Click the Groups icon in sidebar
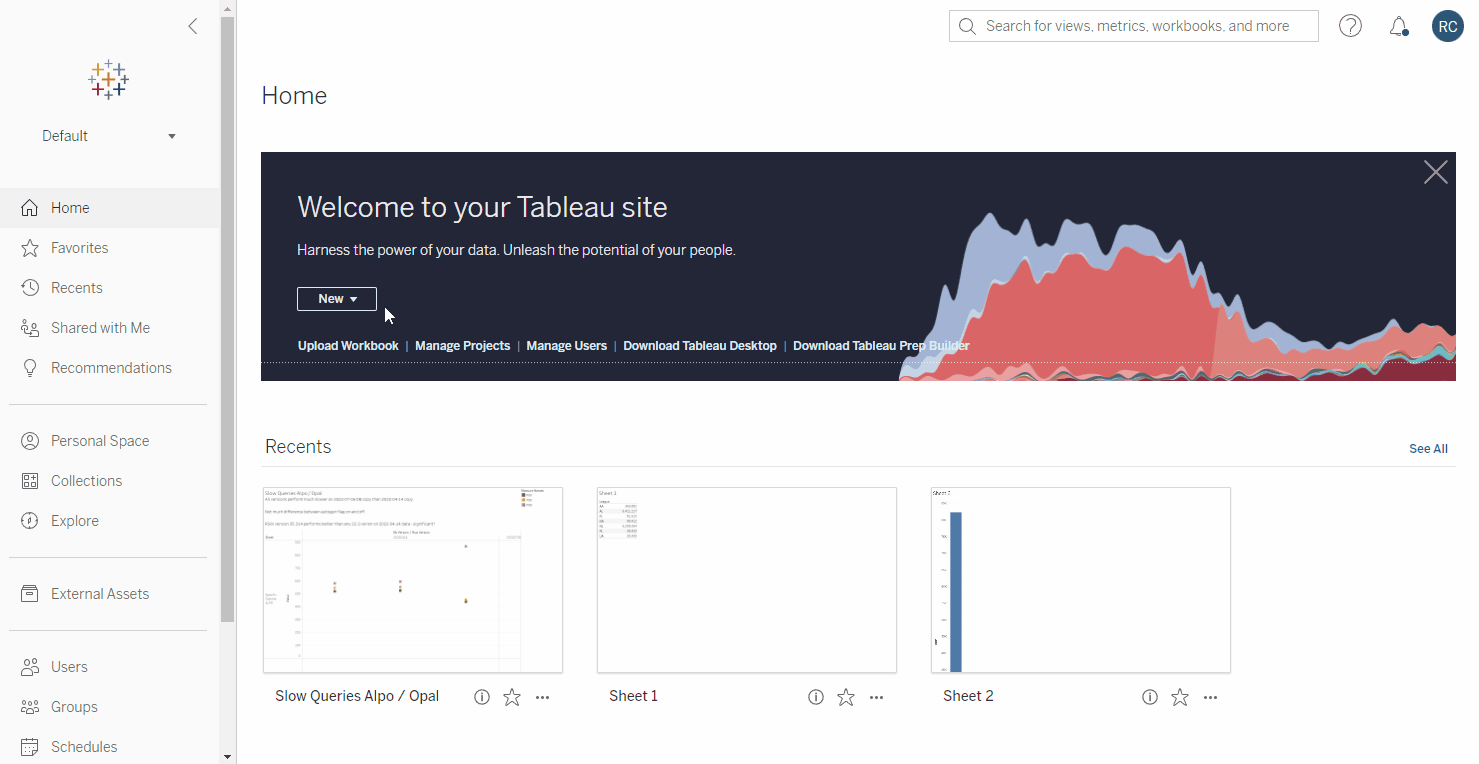 point(30,707)
